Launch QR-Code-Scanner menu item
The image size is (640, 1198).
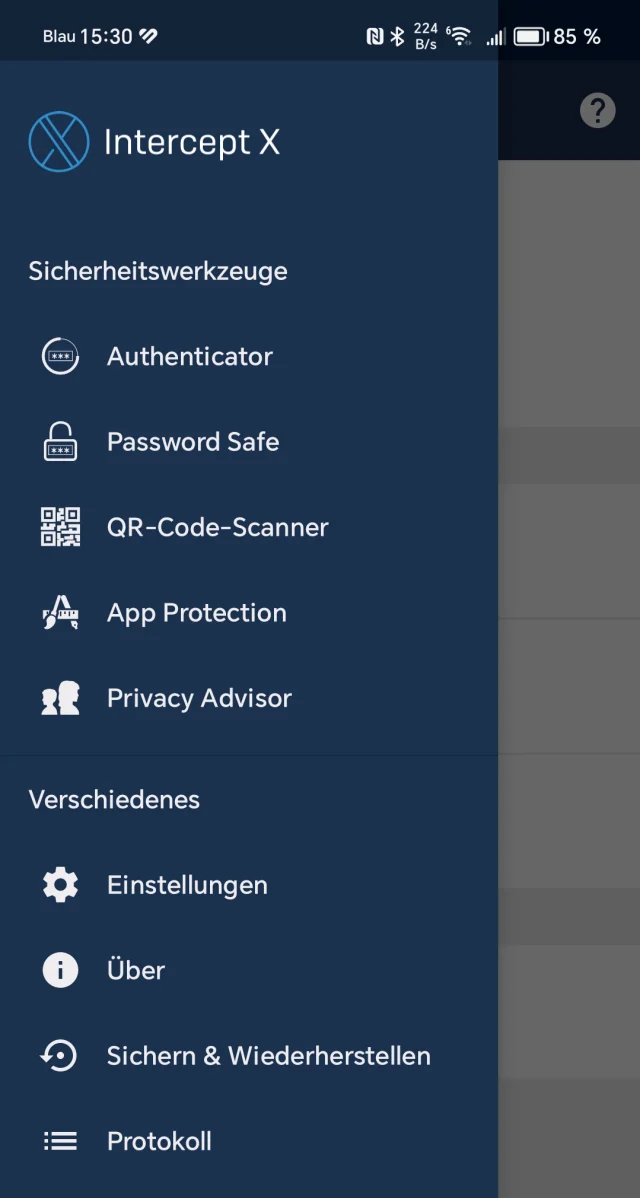click(218, 527)
